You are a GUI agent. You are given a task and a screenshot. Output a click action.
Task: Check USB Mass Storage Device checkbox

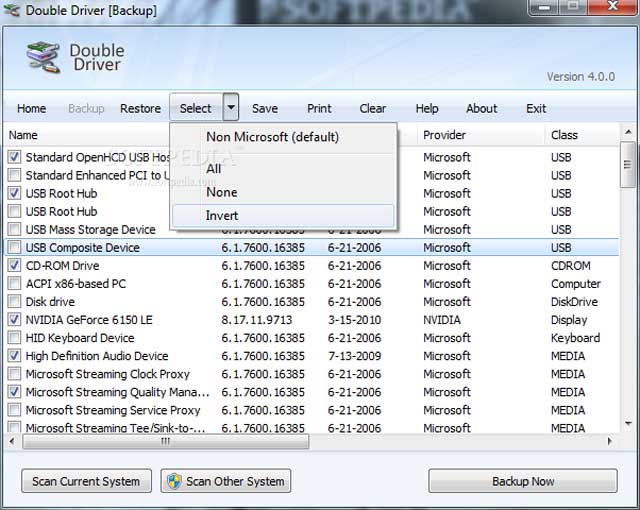click(x=14, y=229)
